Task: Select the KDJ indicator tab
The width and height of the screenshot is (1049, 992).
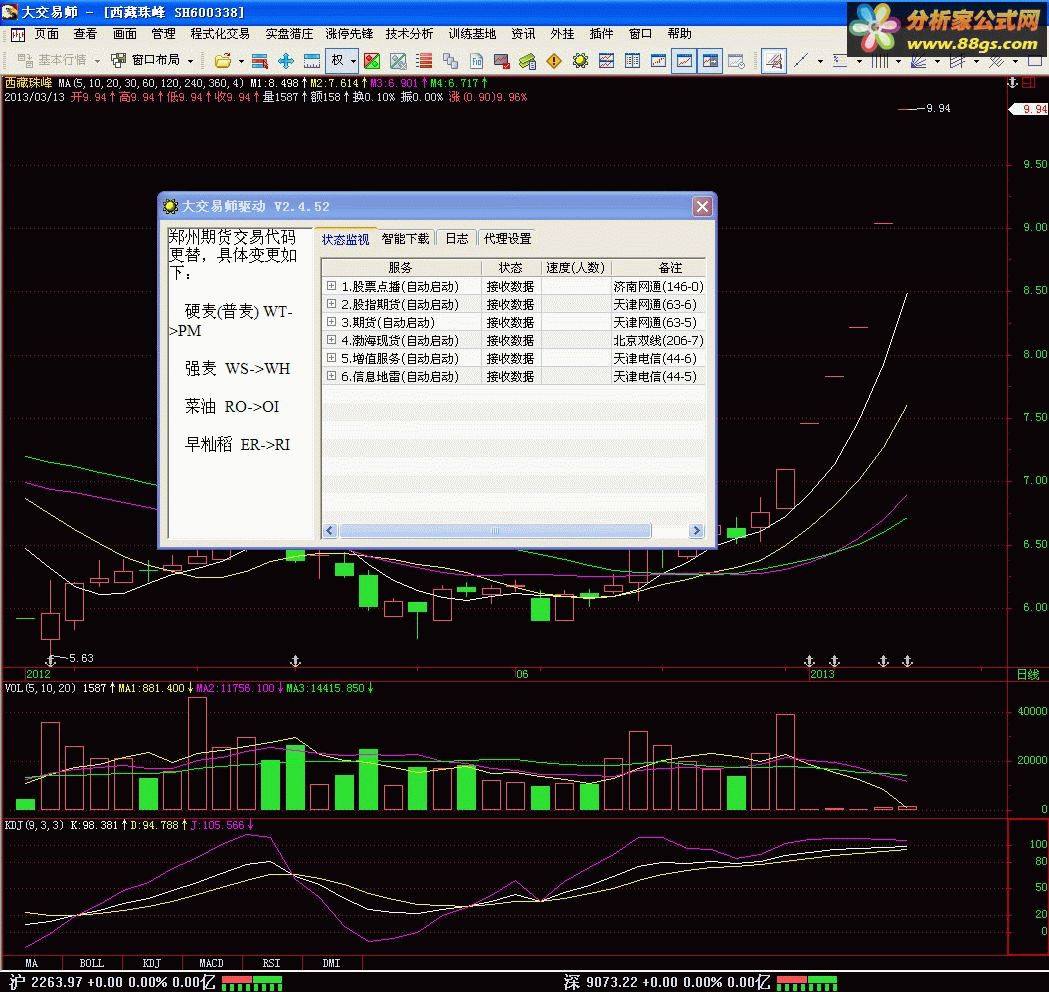Action: click(152, 963)
